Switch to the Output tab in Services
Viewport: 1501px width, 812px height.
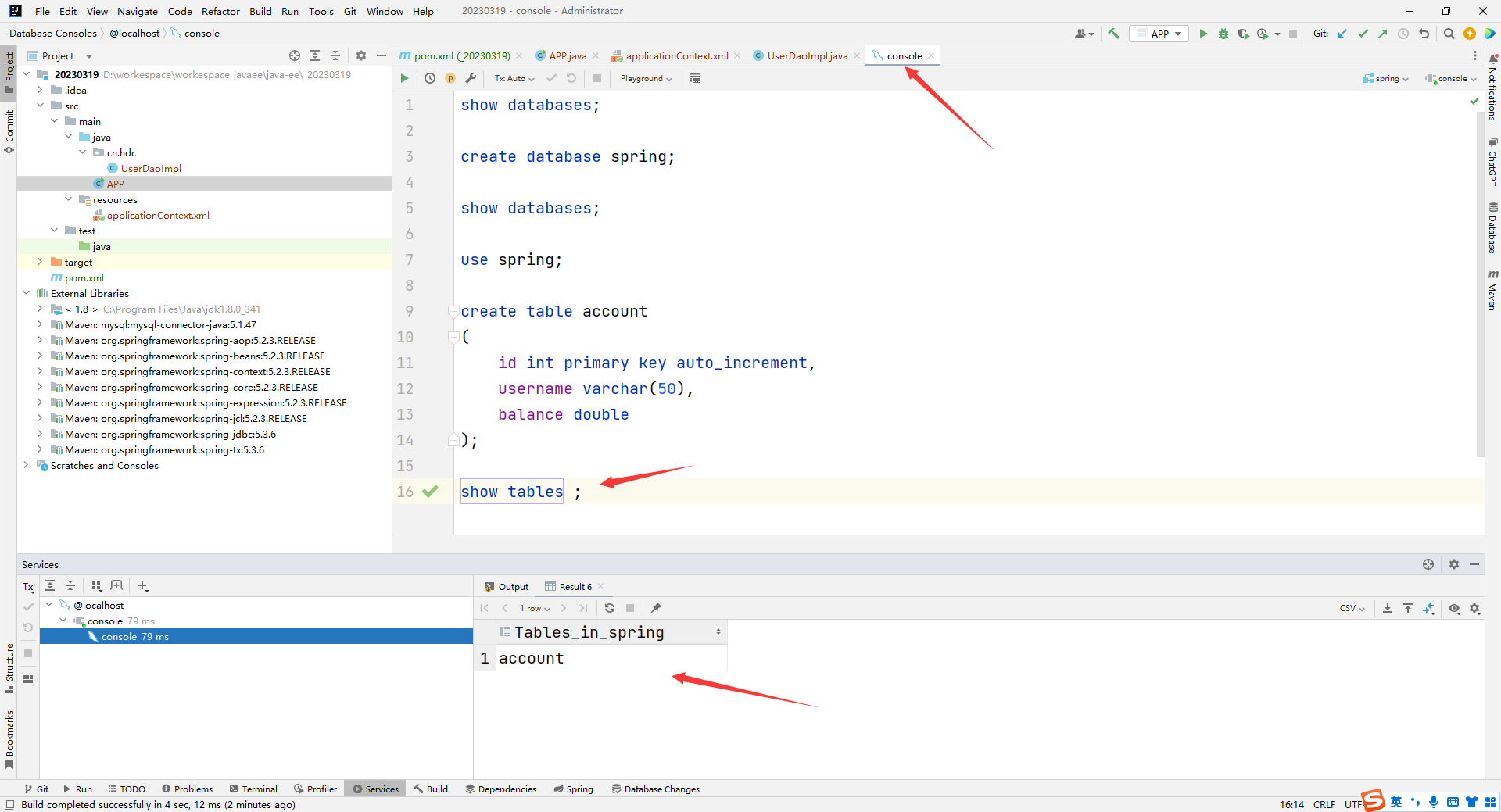click(512, 586)
